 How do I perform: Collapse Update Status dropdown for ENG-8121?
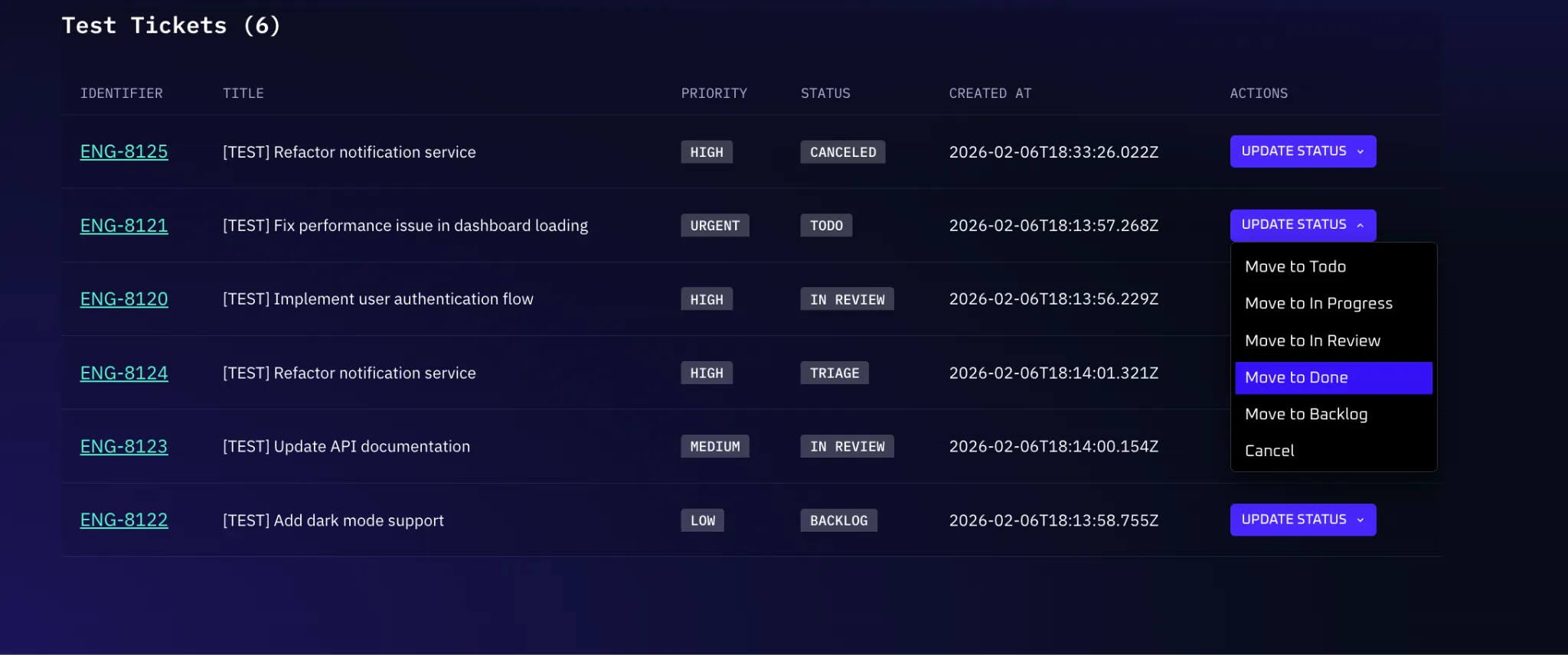(1302, 225)
